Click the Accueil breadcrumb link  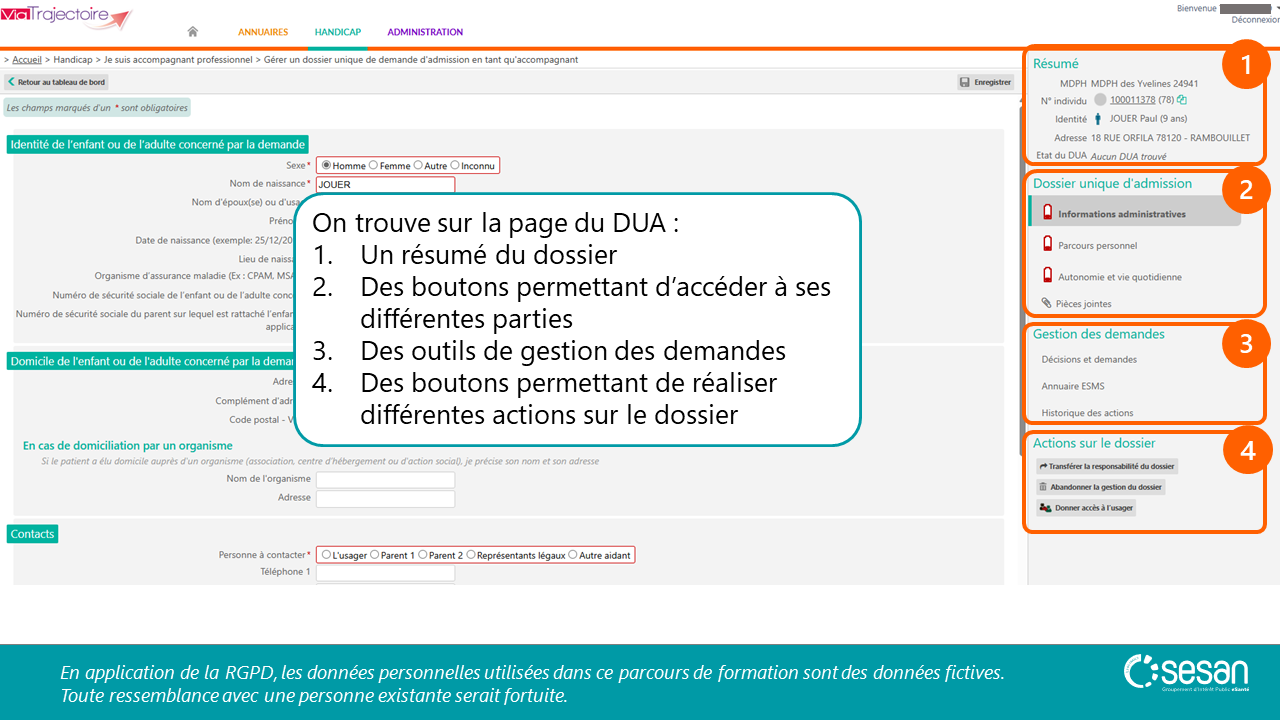[x=27, y=60]
